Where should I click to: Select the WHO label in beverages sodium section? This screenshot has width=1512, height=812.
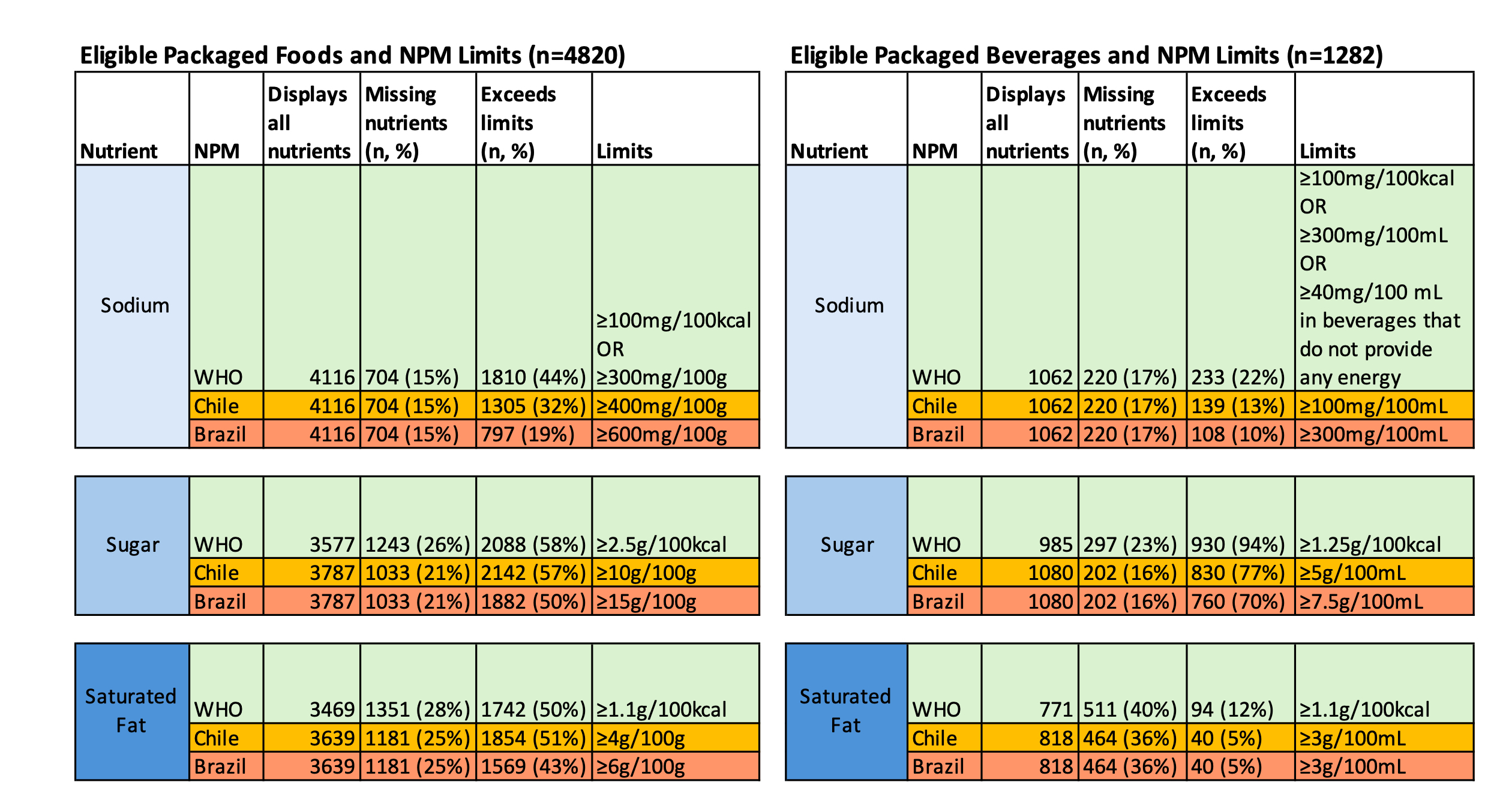click(x=936, y=377)
